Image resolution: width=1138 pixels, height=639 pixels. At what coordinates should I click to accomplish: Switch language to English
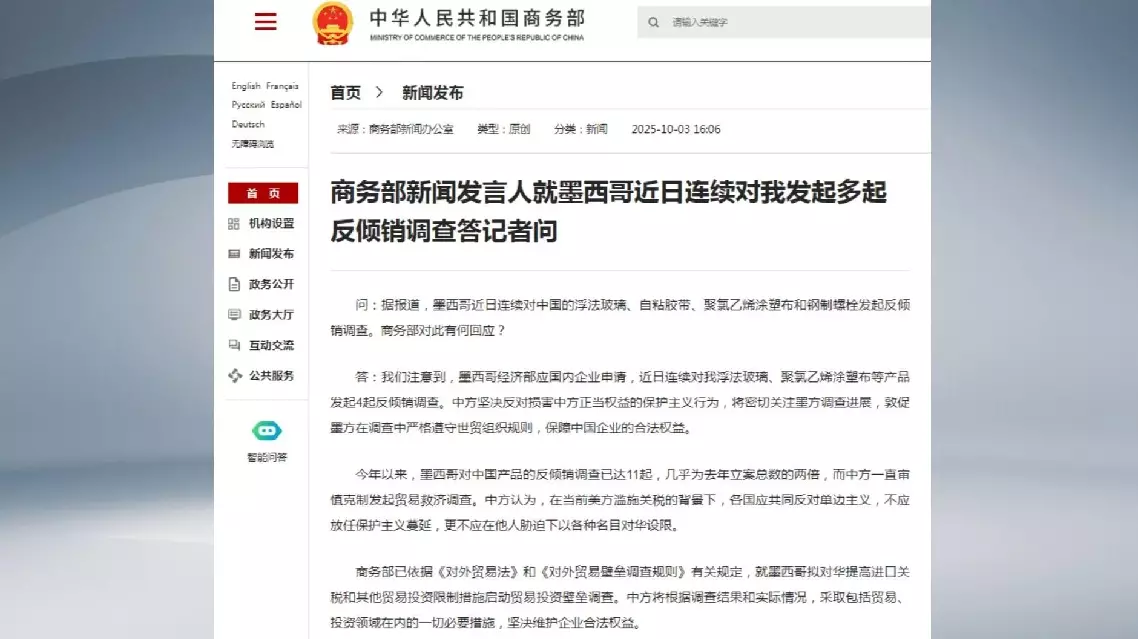click(x=245, y=86)
